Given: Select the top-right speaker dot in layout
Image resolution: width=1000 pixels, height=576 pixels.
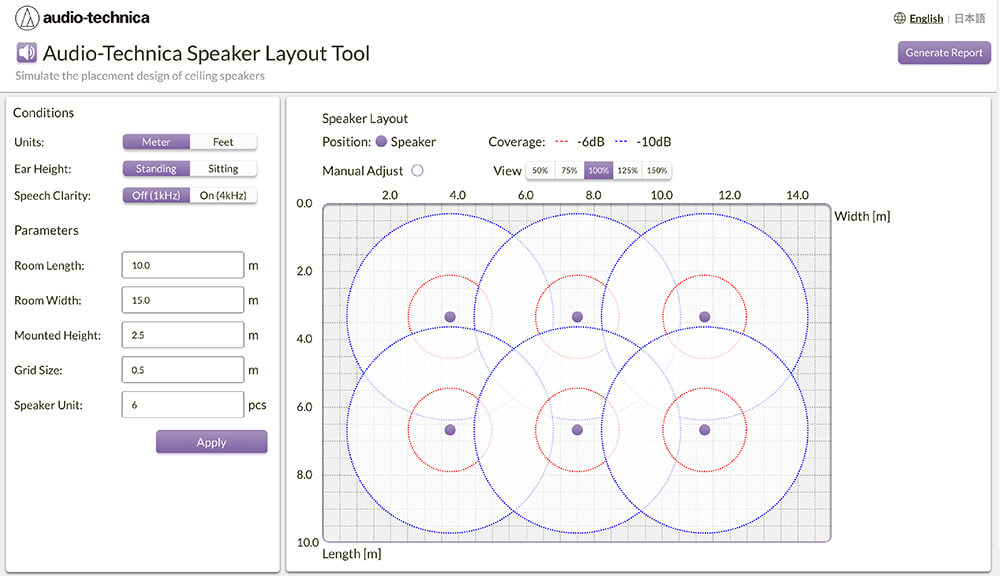Looking at the screenshot, I should [705, 317].
